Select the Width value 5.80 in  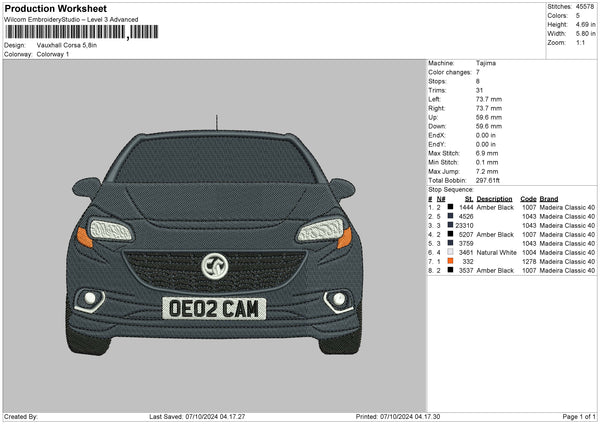[585, 34]
